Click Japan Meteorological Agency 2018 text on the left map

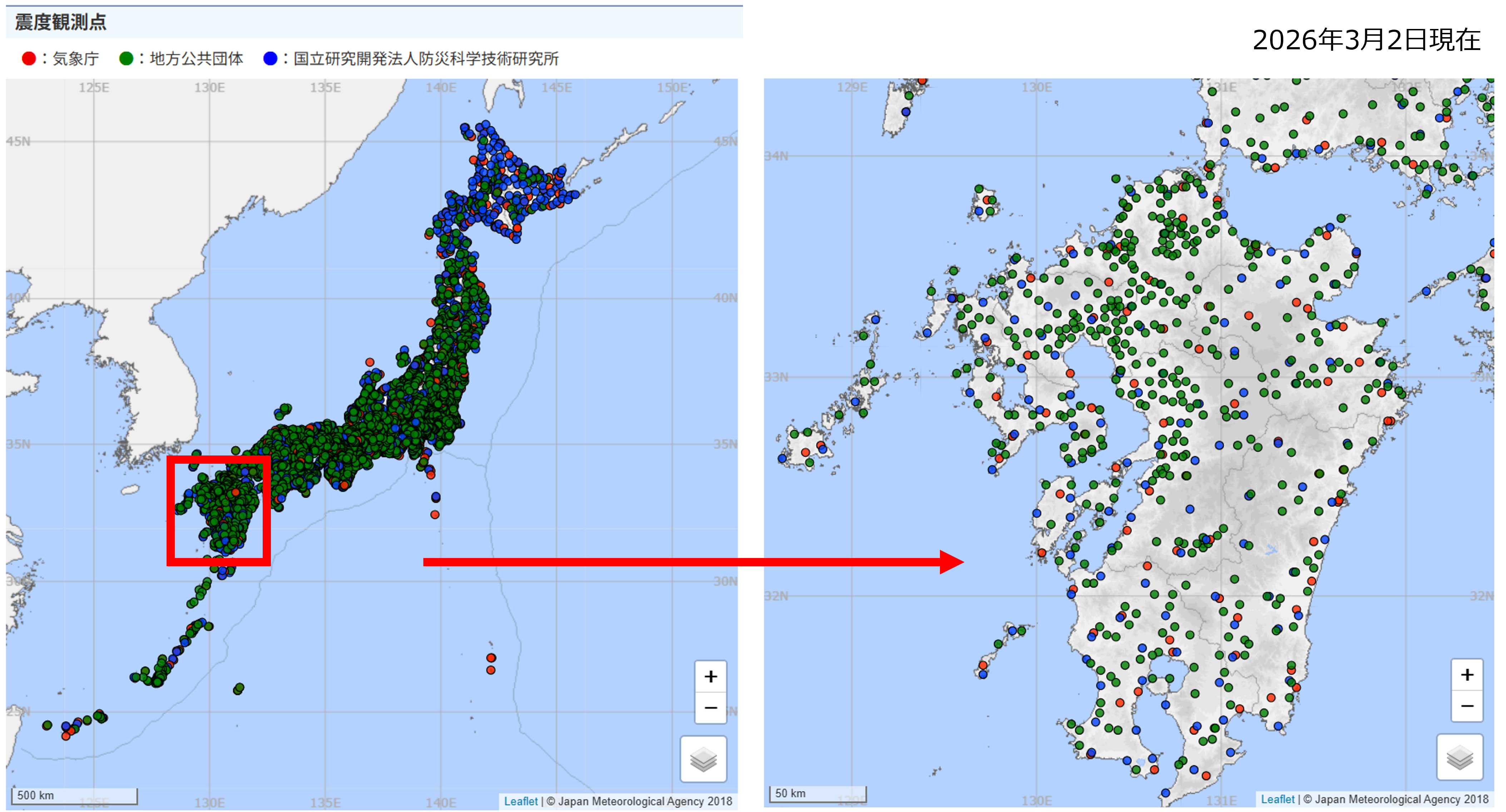(x=645, y=801)
